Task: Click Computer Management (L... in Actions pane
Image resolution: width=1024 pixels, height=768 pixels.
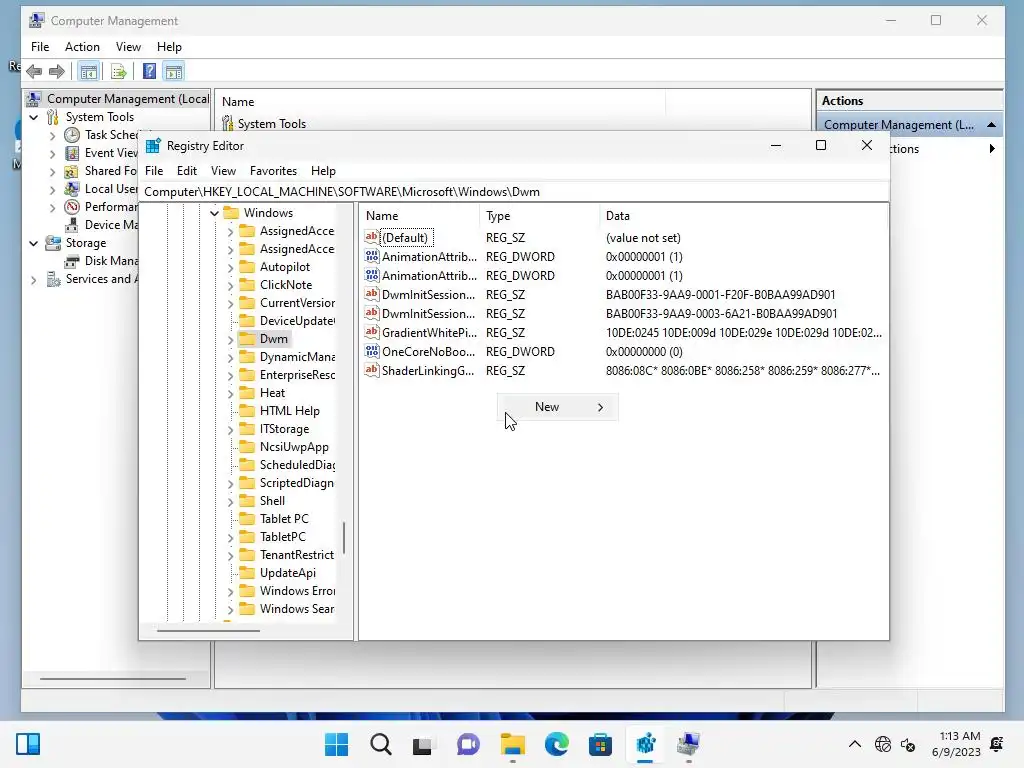Action: [x=909, y=125]
